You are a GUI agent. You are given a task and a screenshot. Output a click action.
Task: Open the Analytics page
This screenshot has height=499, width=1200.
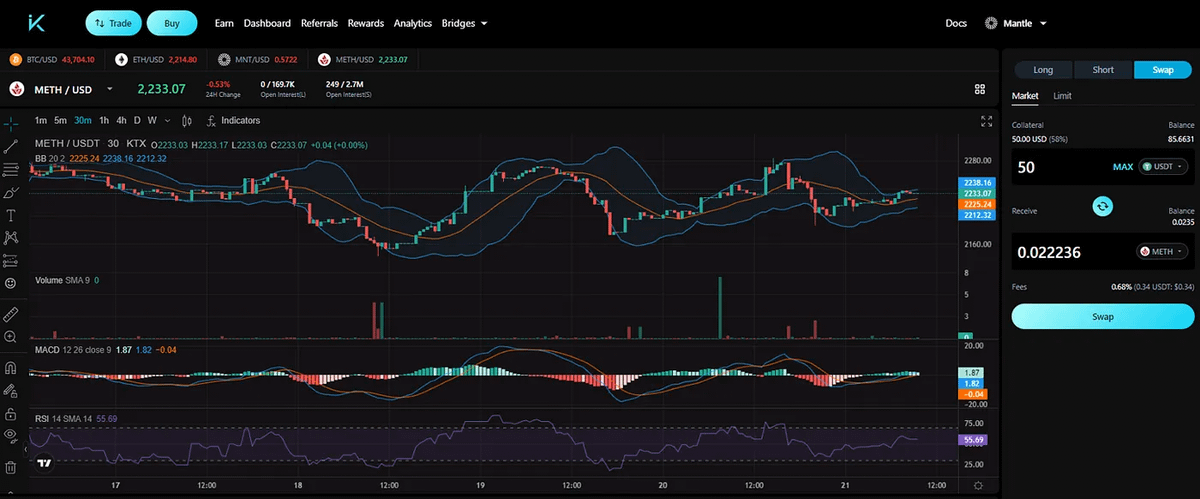coord(413,22)
